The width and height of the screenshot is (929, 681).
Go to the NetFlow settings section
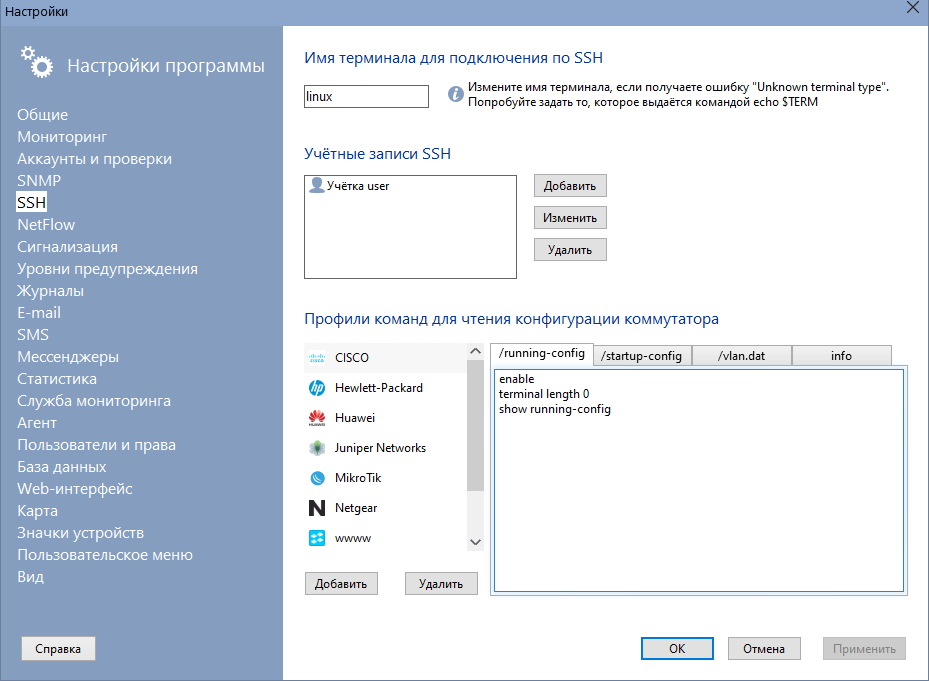(x=46, y=225)
